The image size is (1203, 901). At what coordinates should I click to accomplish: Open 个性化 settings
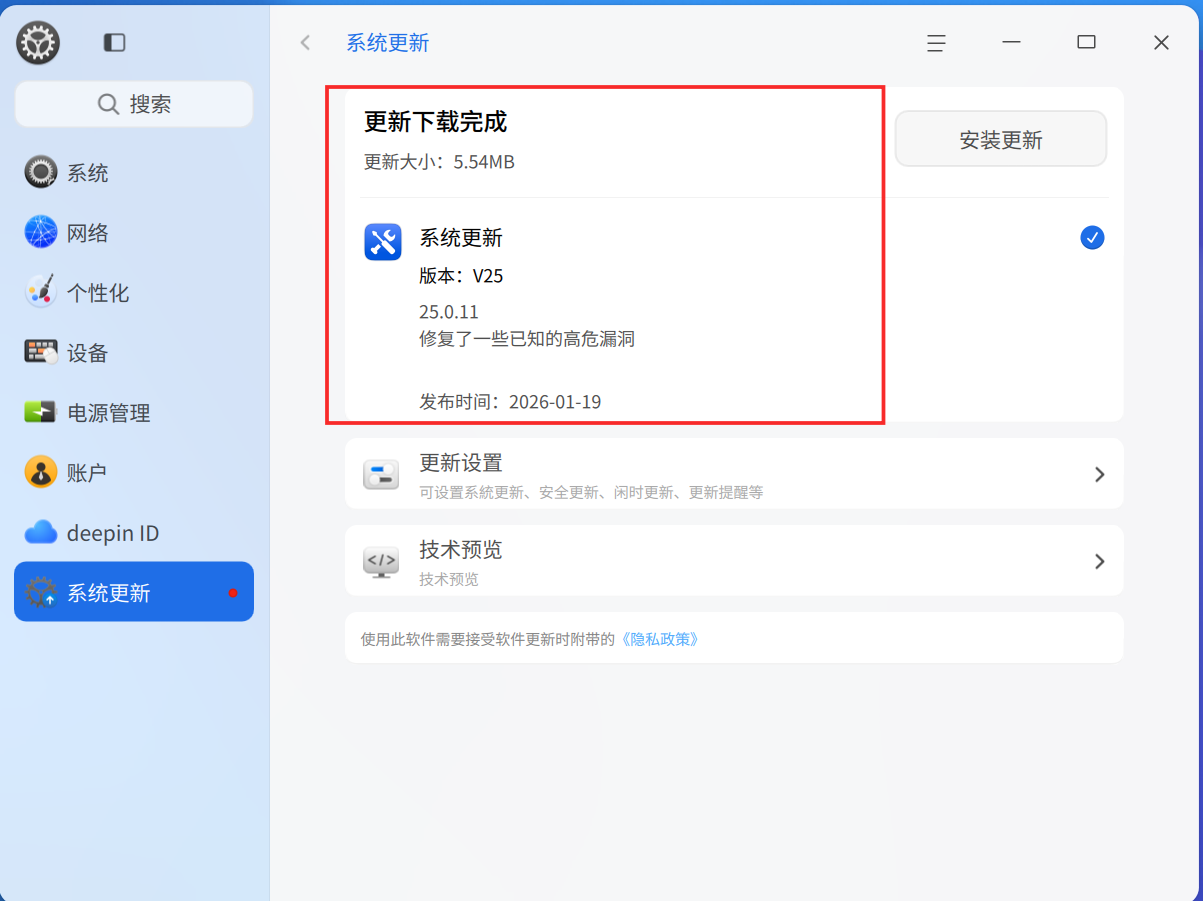134,293
